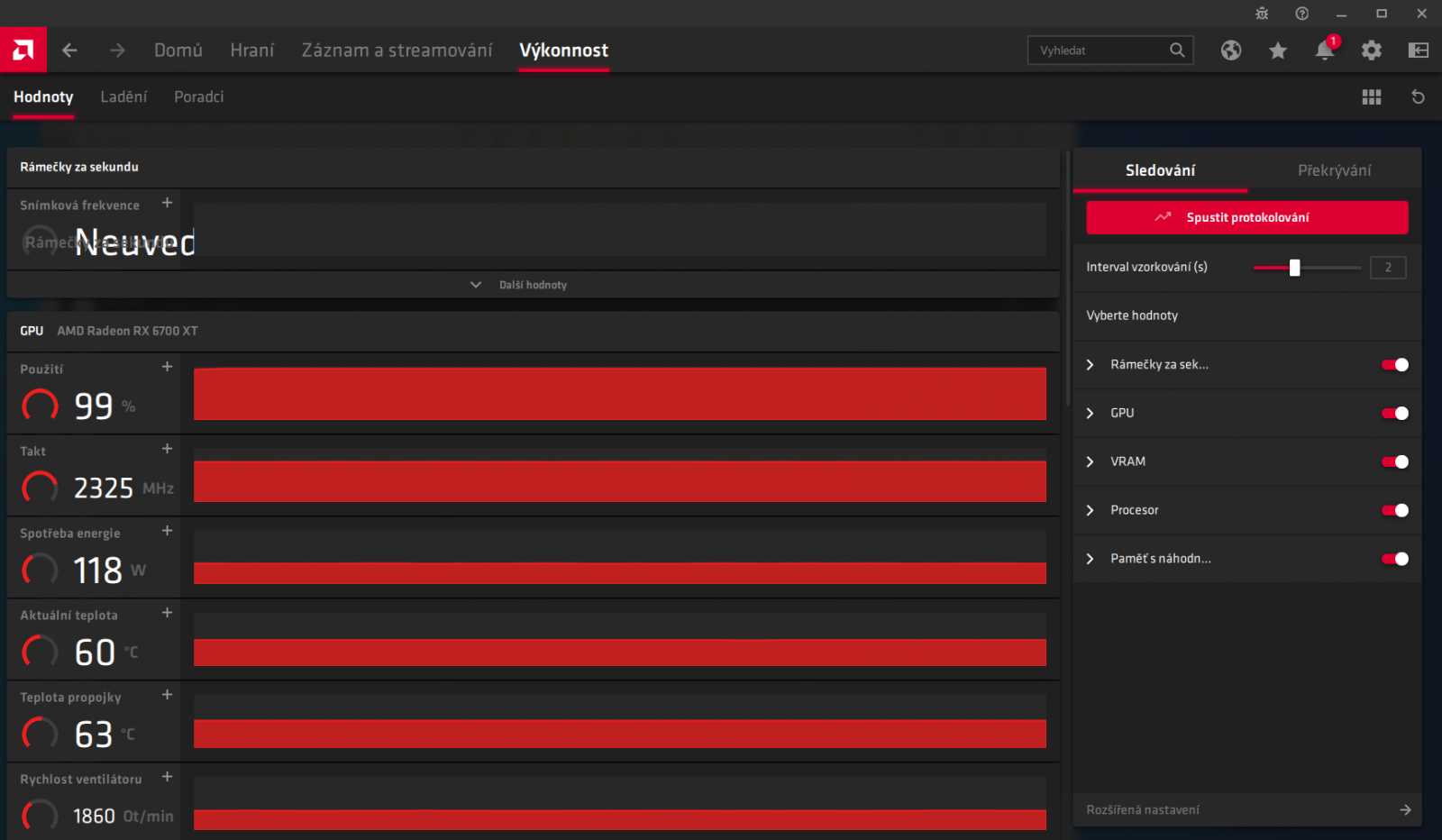Expand Rámečky za sek... section chevron
The image size is (1442, 840).
click(x=1091, y=365)
